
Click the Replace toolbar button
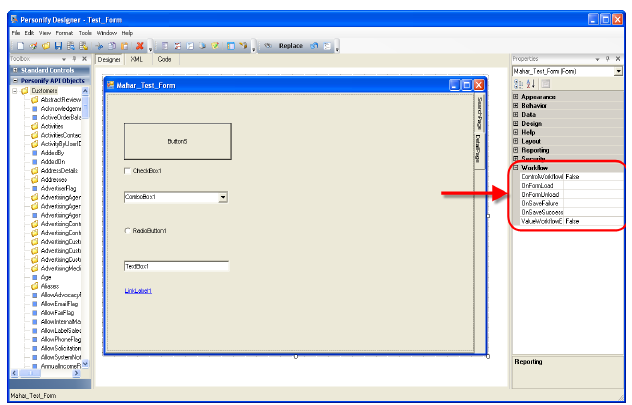pyautogui.click(x=290, y=46)
